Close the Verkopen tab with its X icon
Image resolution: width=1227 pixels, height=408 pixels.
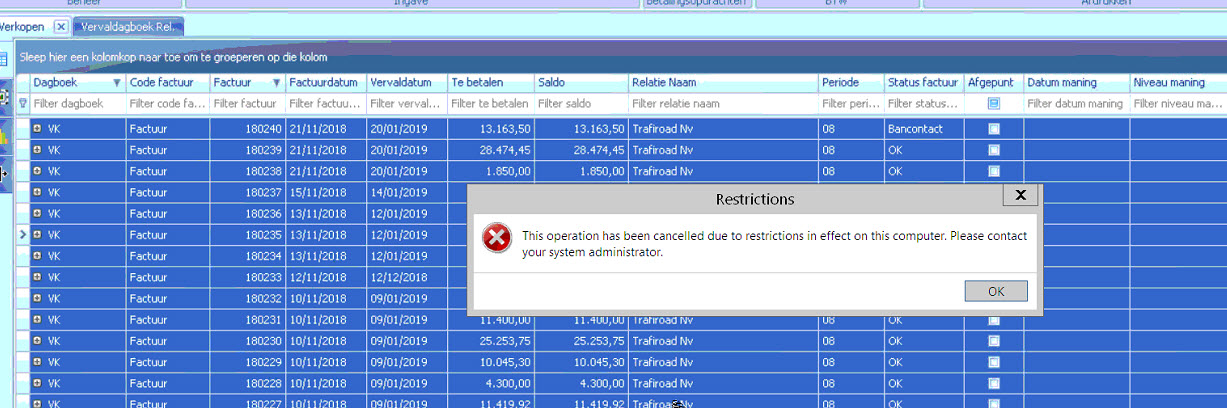click(60, 26)
